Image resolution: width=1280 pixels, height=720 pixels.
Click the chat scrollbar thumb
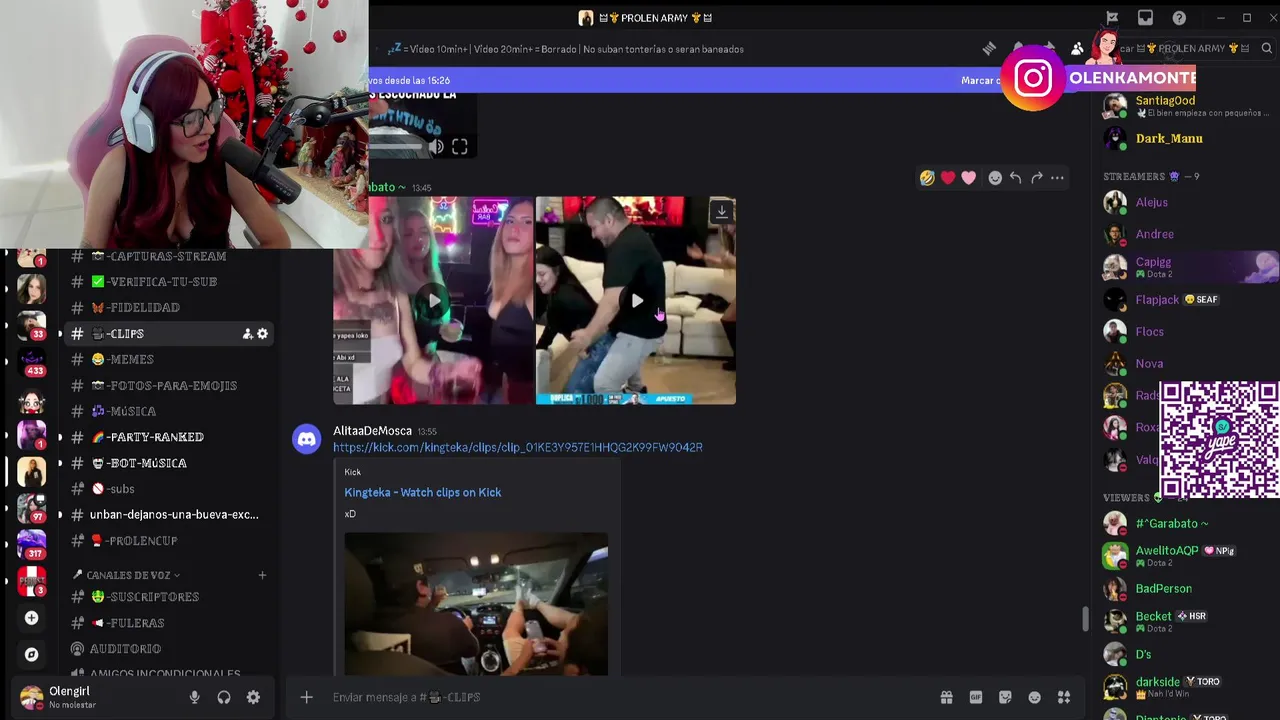coord(1085,620)
